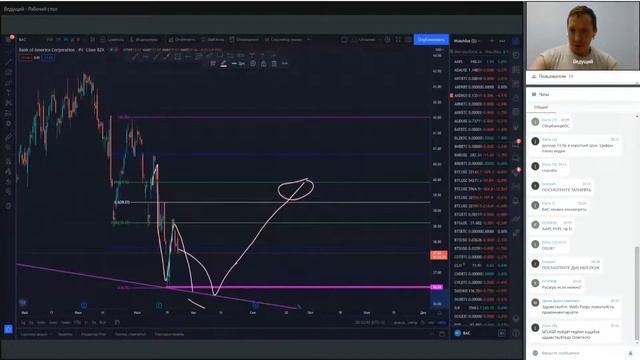The height and width of the screenshot is (360, 640).
Task: Maximize the bottom panel with the window icon
Action: coord(442,334)
